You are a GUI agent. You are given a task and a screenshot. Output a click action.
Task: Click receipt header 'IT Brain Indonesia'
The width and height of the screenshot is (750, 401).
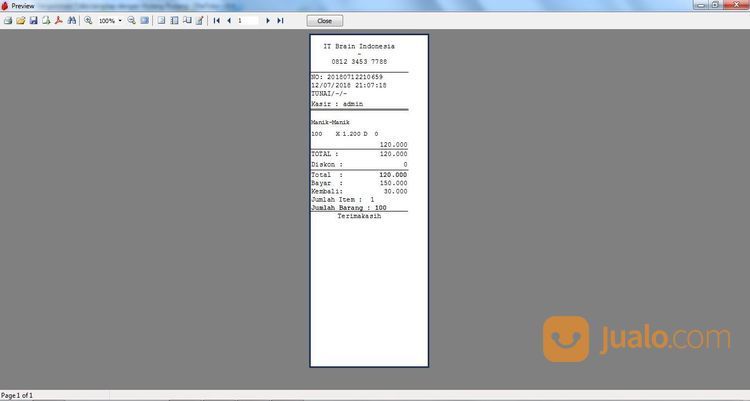click(359, 46)
